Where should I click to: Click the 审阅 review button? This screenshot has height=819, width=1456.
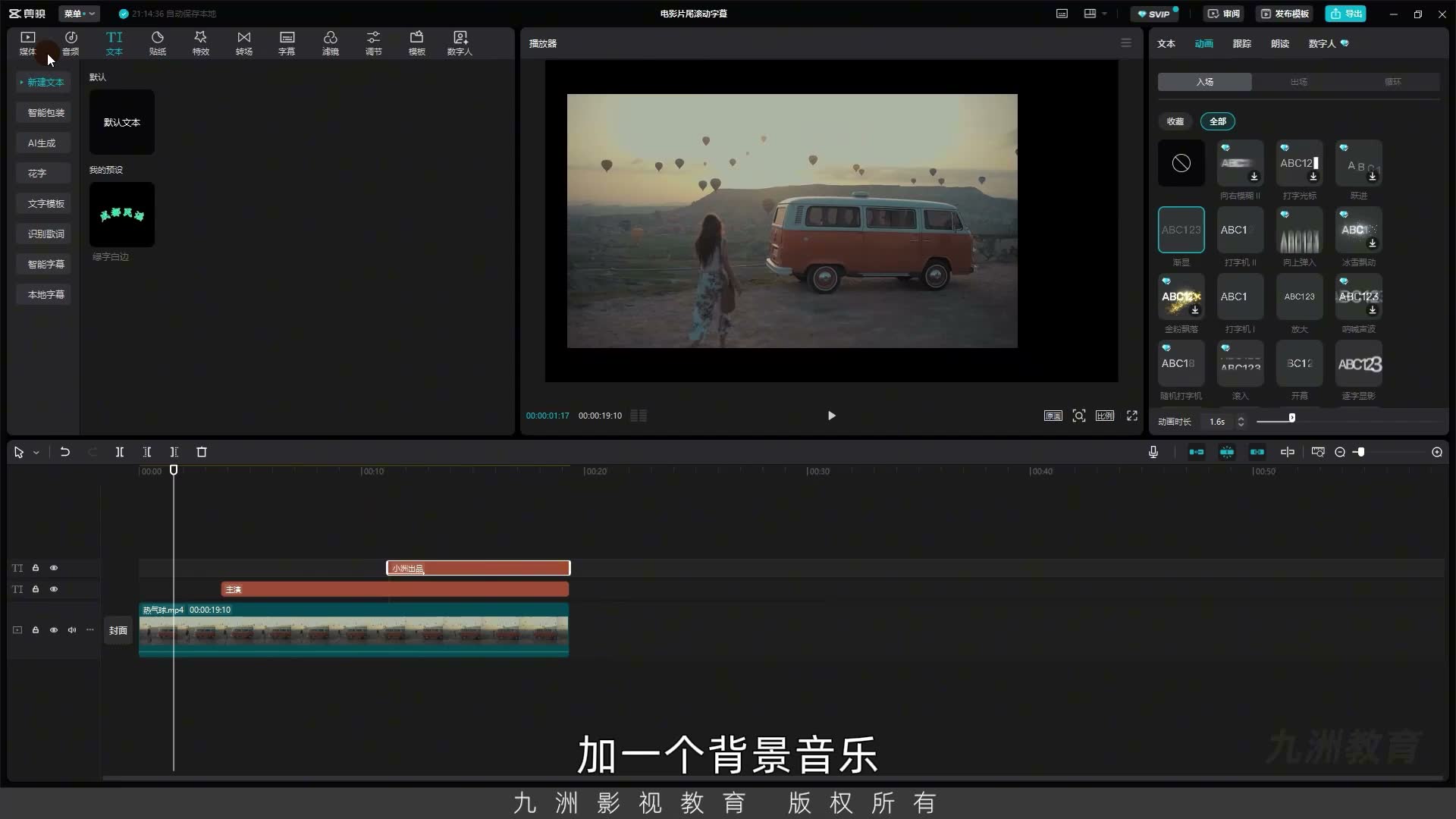tap(1224, 14)
